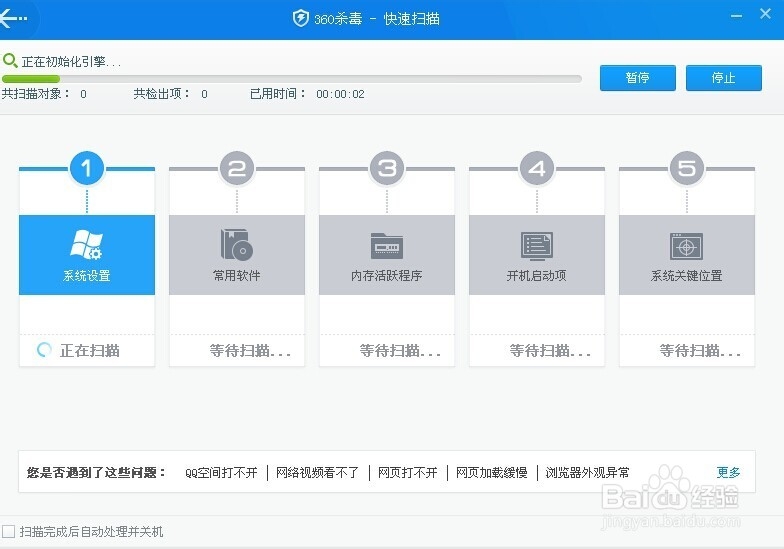
Task: Click the magnifier icon beside 正在初始化引擎
Action: point(10,61)
